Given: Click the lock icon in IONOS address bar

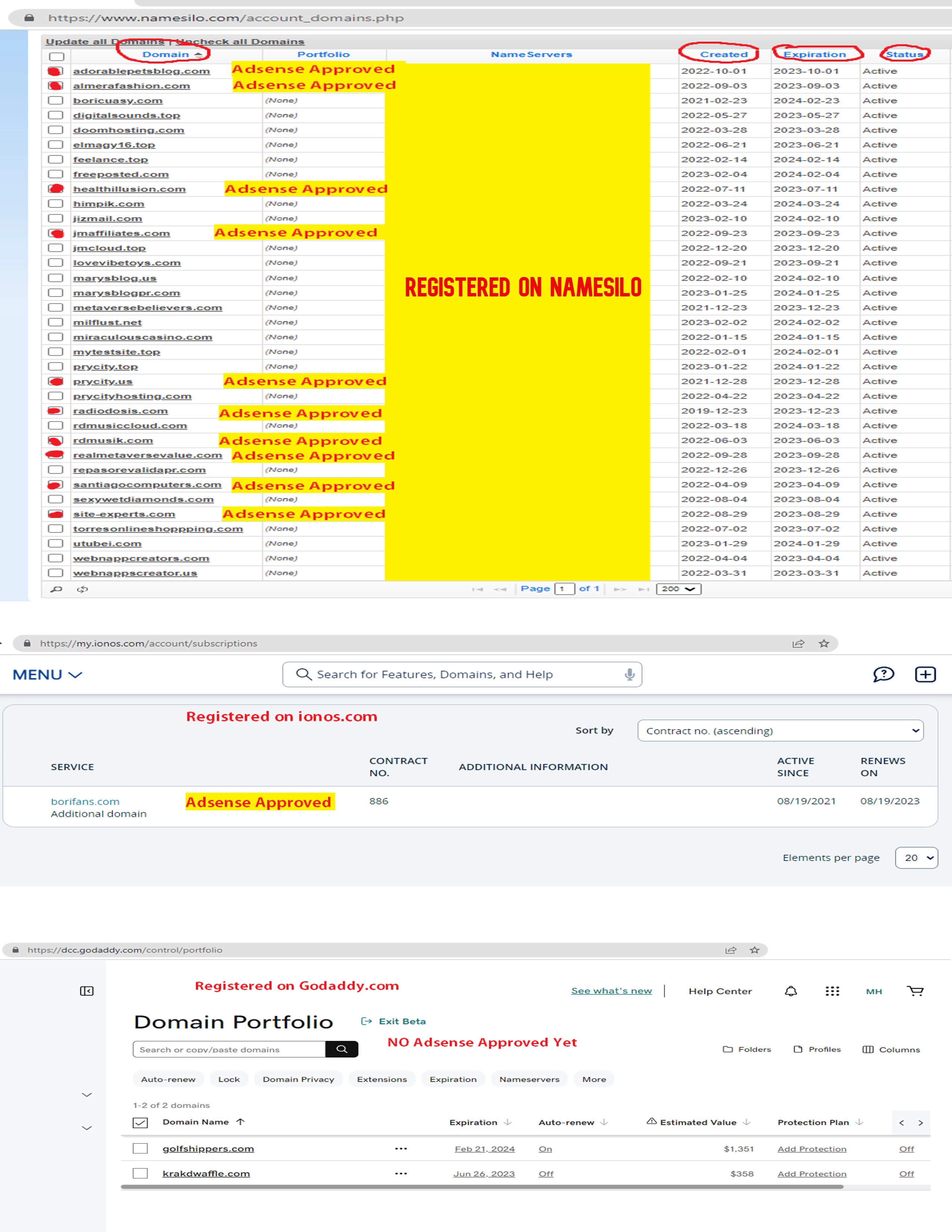Looking at the screenshot, I should 27,643.
